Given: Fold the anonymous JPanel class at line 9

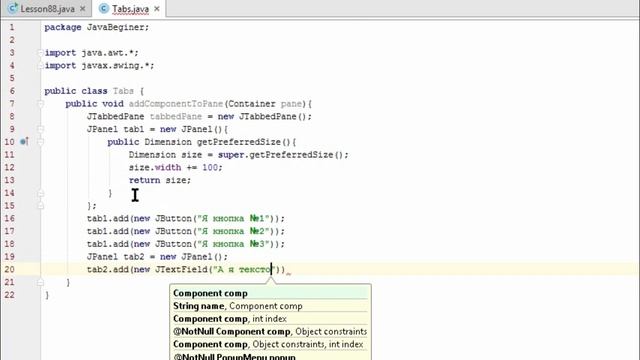Looking at the screenshot, I should [40, 129].
